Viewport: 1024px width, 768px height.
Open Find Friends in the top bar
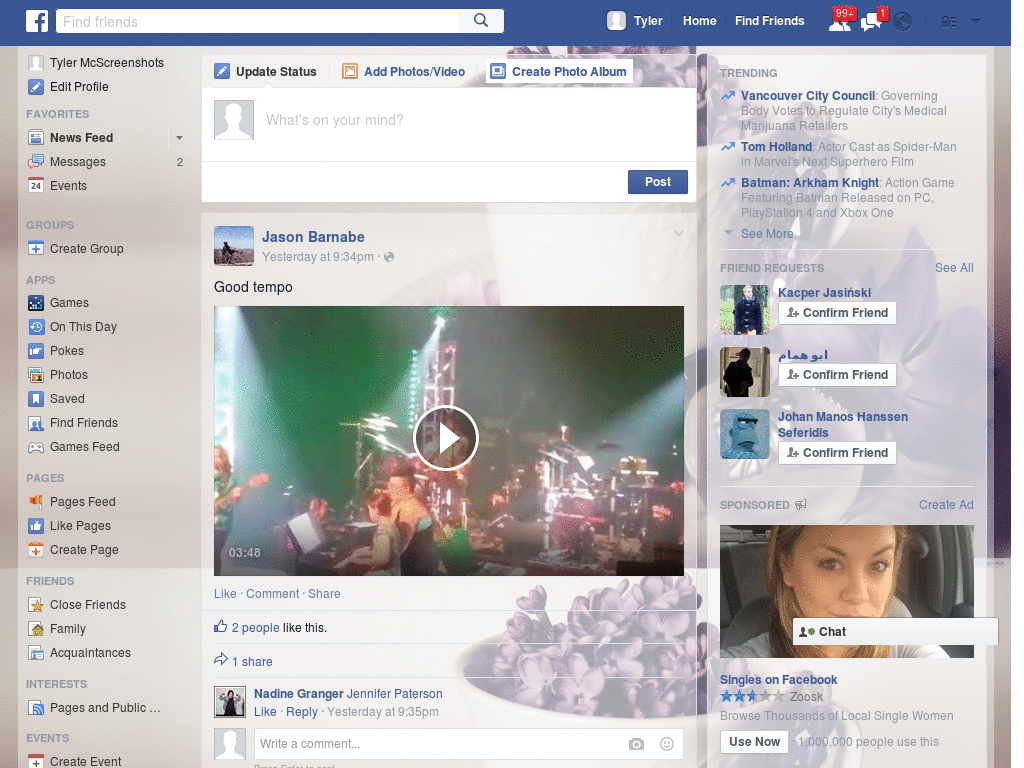(x=769, y=21)
